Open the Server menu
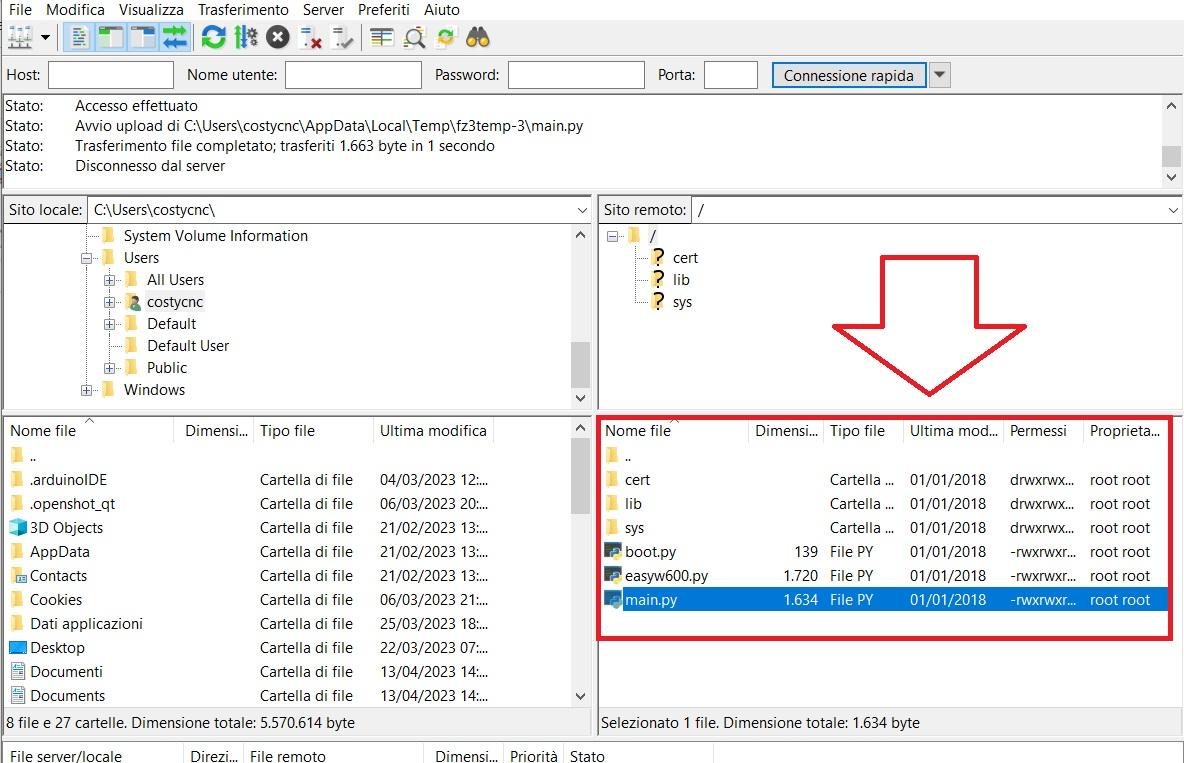This screenshot has width=1184, height=763. click(x=323, y=10)
